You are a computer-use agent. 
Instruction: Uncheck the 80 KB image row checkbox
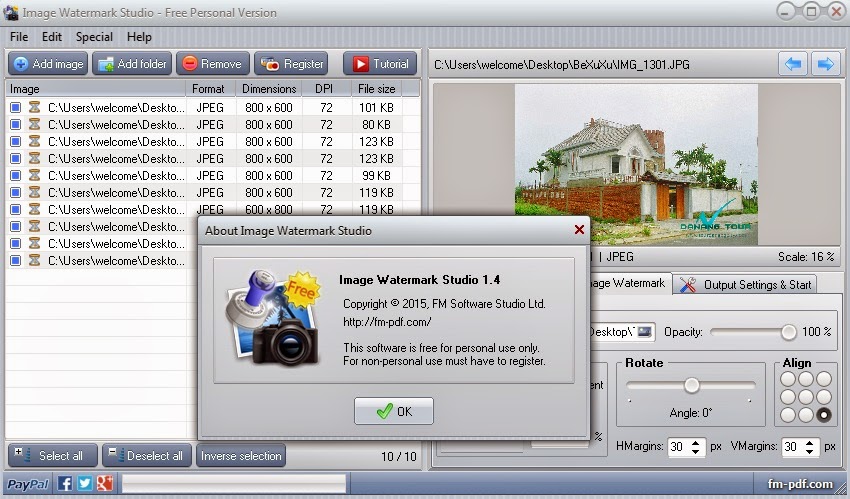pos(16,125)
